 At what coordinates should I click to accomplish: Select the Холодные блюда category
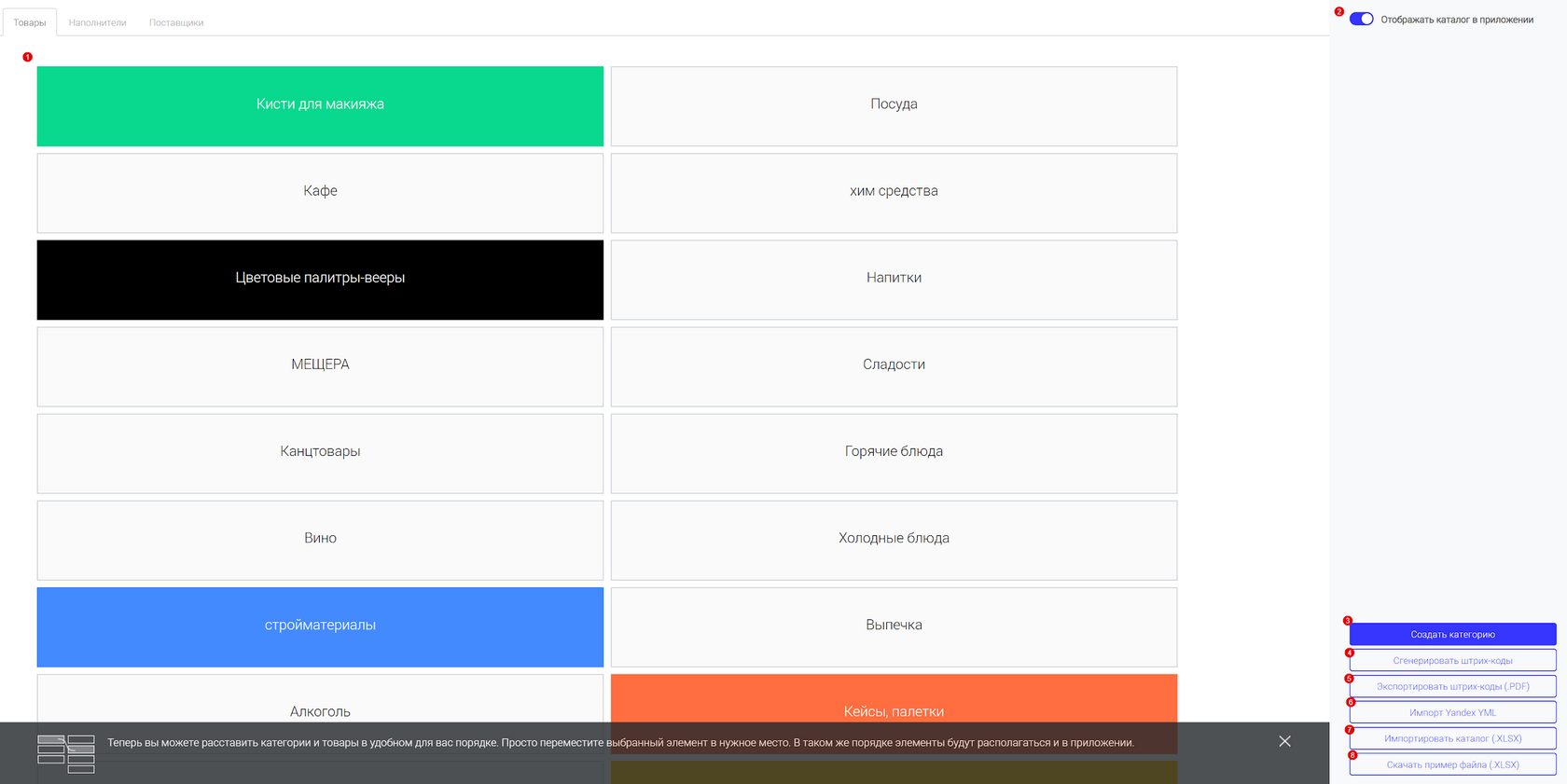click(x=894, y=540)
